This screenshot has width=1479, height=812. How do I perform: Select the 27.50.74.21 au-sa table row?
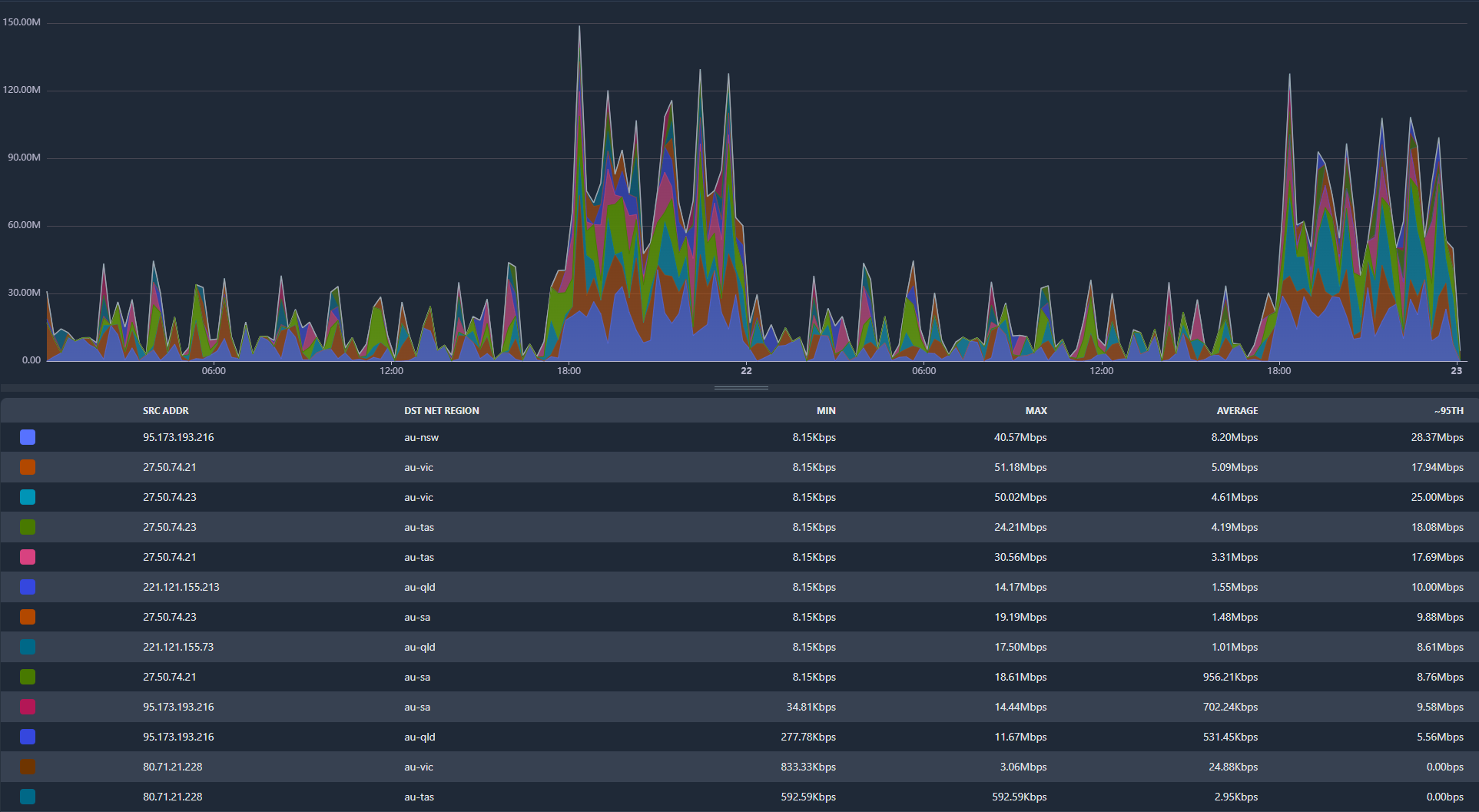point(739,677)
